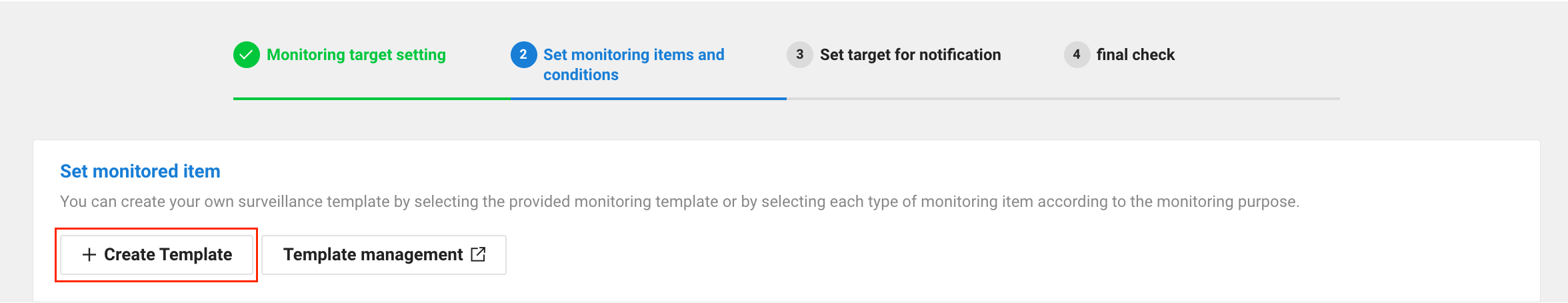Open Template management

coord(373,254)
